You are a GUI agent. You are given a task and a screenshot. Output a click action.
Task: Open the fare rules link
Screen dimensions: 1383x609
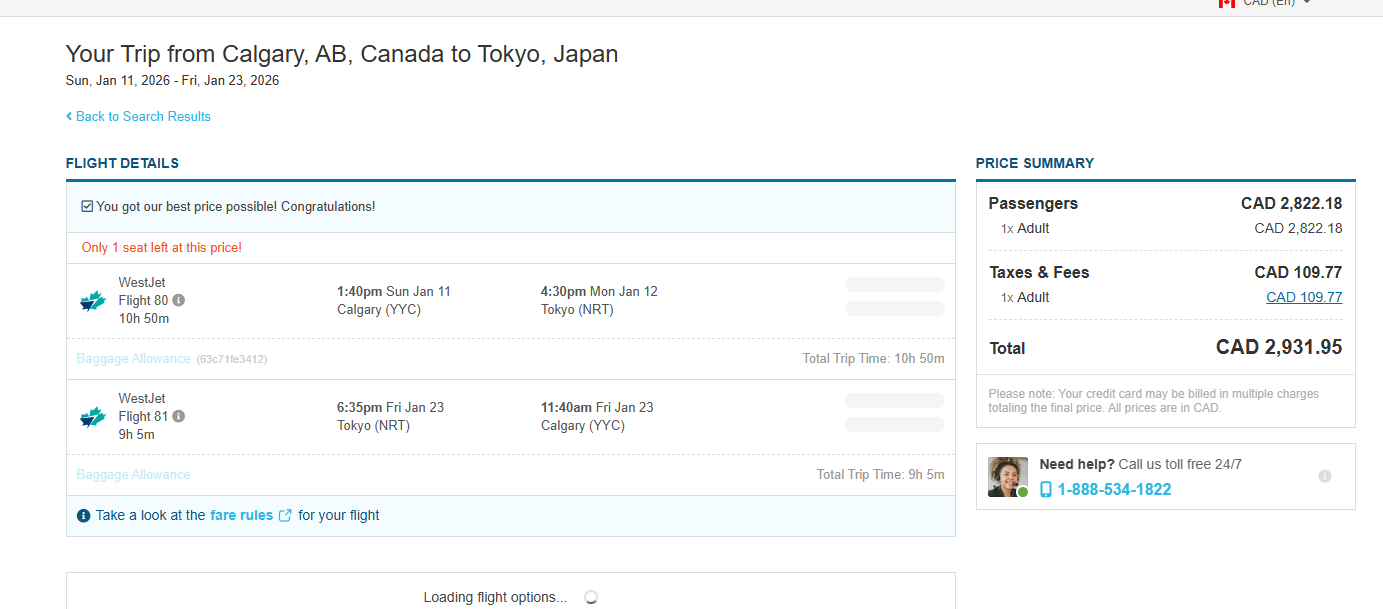241,516
